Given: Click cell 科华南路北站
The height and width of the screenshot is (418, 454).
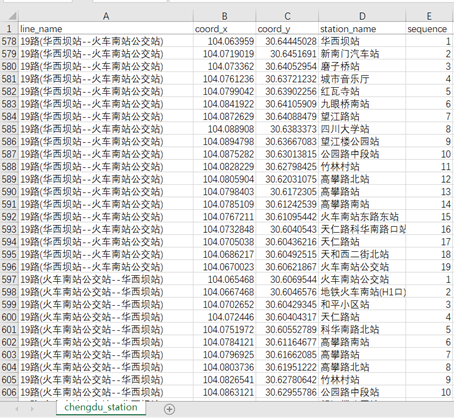Looking at the screenshot, I should click(362, 329).
